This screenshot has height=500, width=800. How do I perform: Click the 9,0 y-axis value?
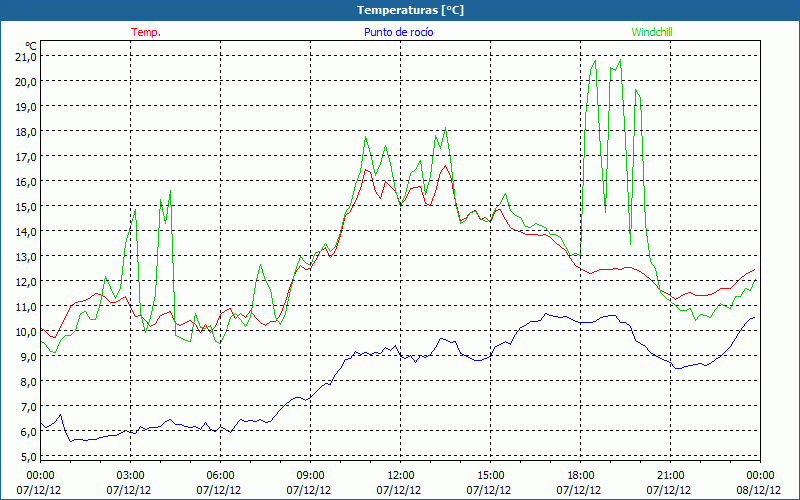(x=29, y=357)
